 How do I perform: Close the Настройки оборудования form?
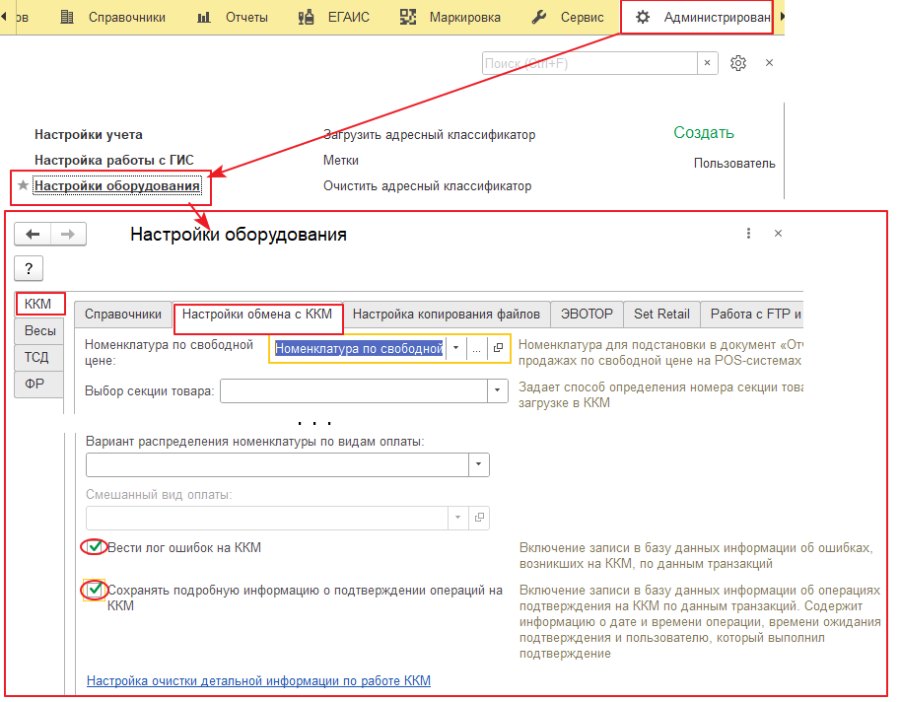pyautogui.click(x=778, y=233)
